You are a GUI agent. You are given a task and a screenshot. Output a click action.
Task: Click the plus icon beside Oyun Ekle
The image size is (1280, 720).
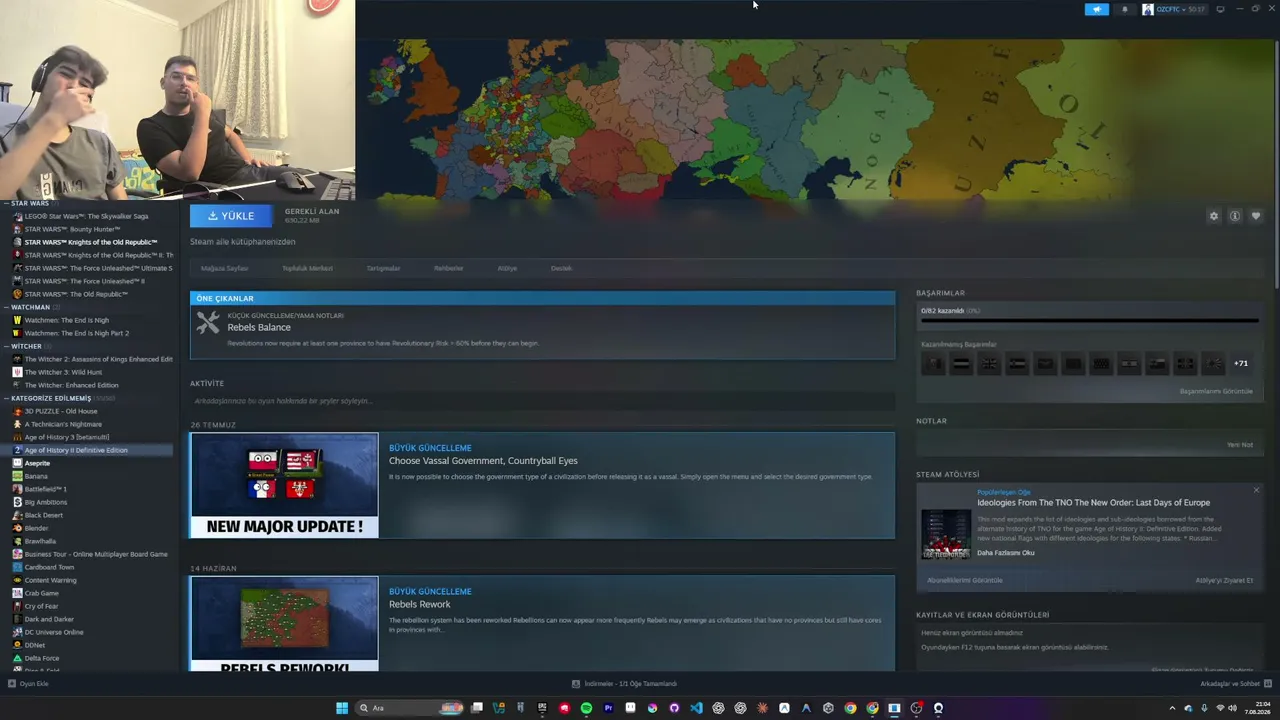(x=12, y=684)
